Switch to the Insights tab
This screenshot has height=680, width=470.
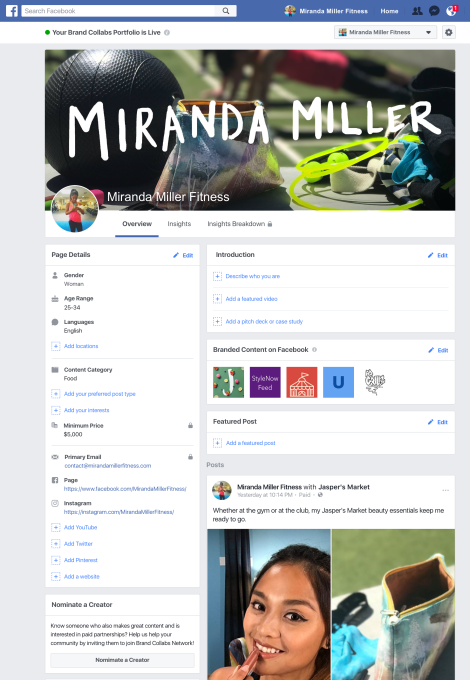tap(179, 224)
